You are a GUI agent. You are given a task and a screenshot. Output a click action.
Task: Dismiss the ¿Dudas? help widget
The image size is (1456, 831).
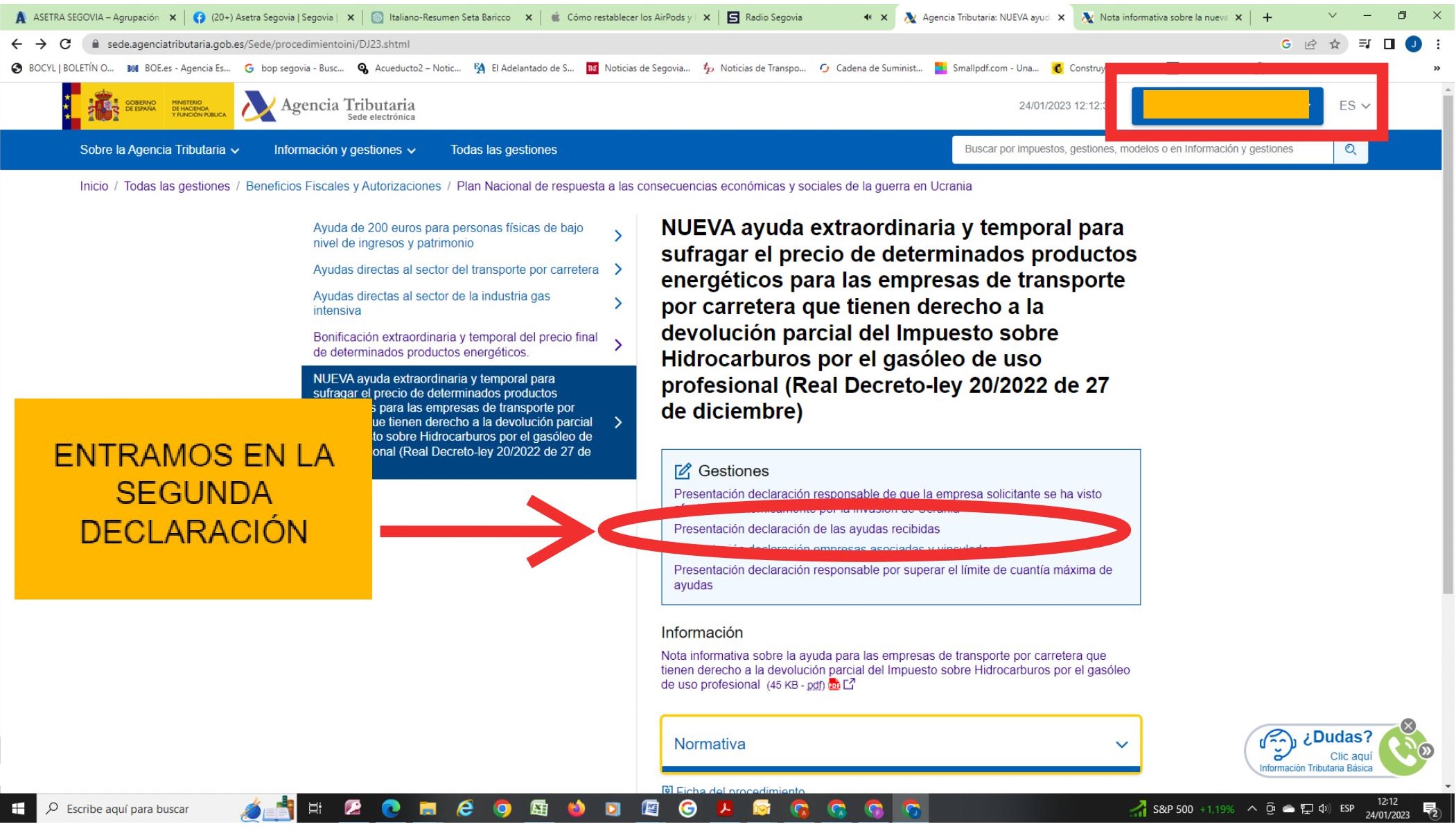[x=1407, y=726]
